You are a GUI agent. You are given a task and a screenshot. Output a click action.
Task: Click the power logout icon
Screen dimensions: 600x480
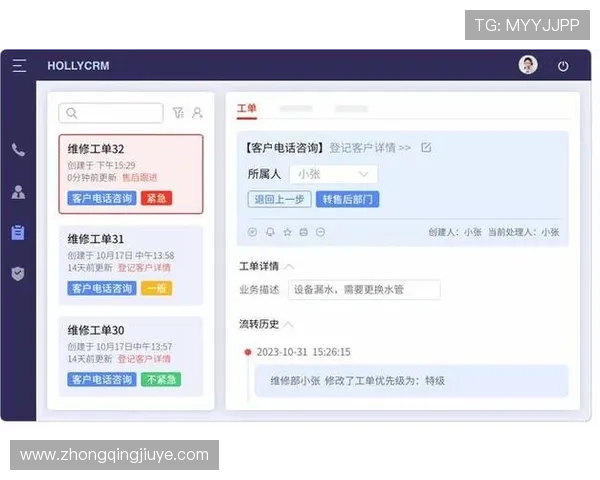(562, 66)
